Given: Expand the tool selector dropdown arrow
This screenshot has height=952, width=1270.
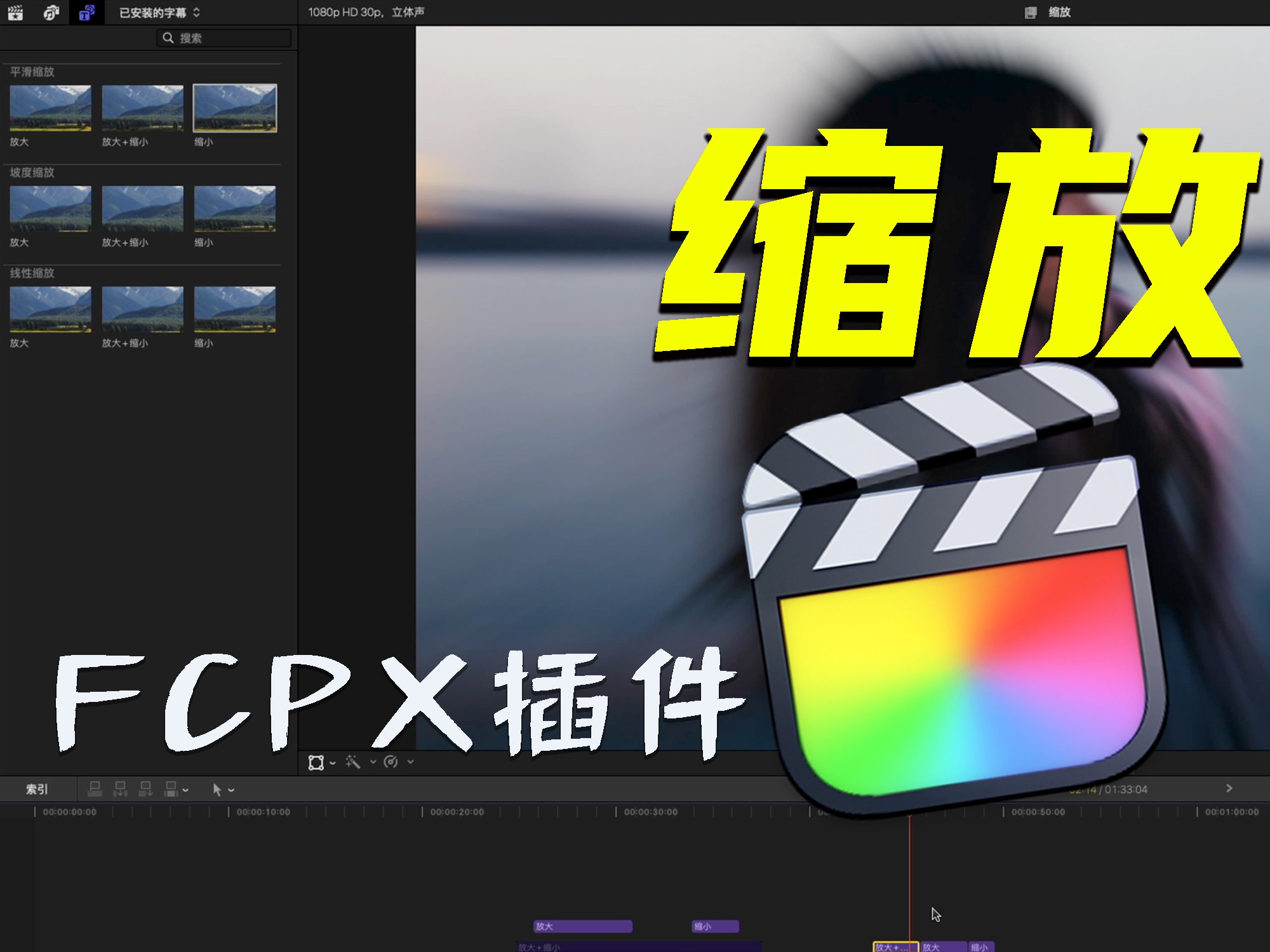Looking at the screenshot, I should 231,791.
